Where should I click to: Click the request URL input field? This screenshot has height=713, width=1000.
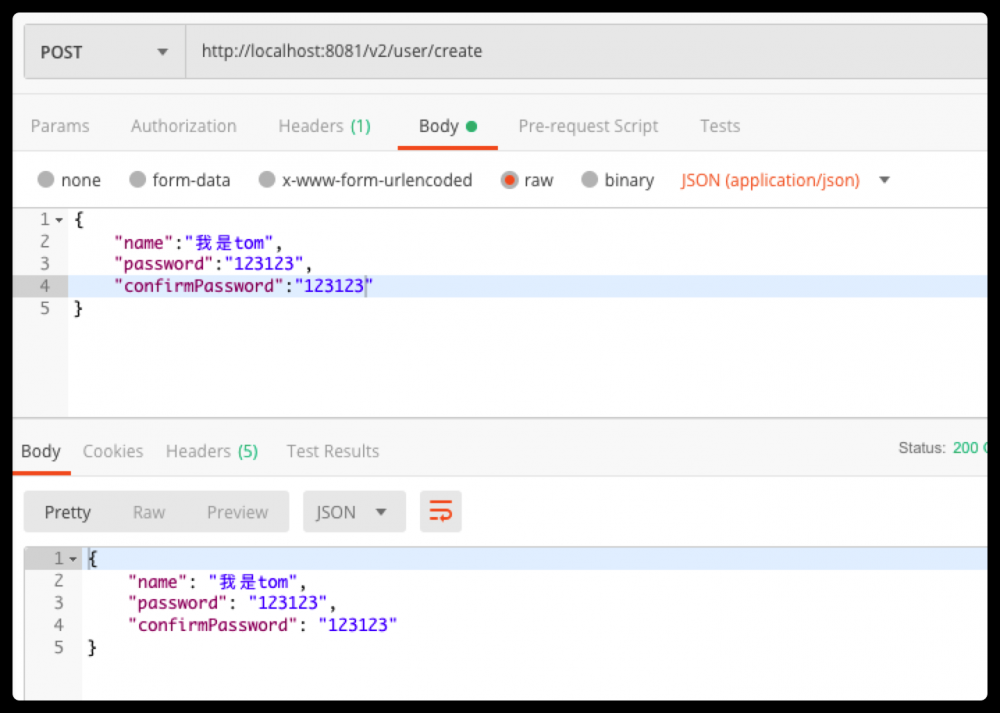point(586,52)
